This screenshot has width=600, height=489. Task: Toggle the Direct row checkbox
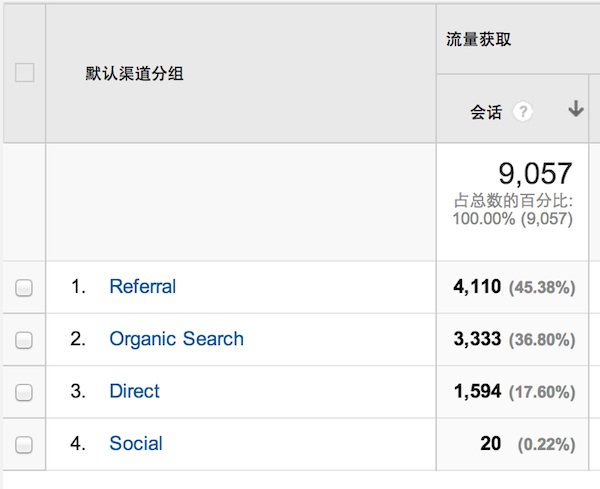(x=25, y=392)
